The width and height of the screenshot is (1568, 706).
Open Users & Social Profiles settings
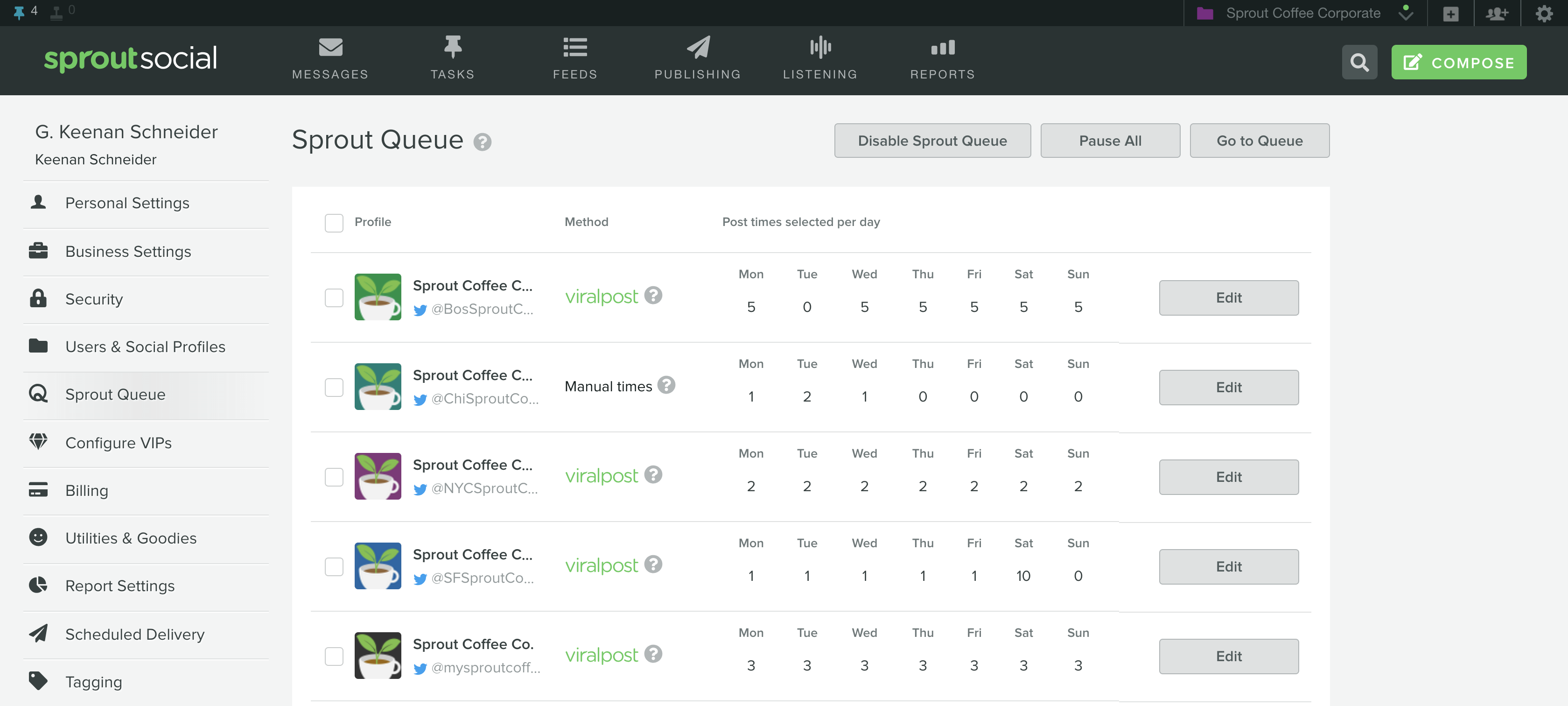tap(145, 346)
